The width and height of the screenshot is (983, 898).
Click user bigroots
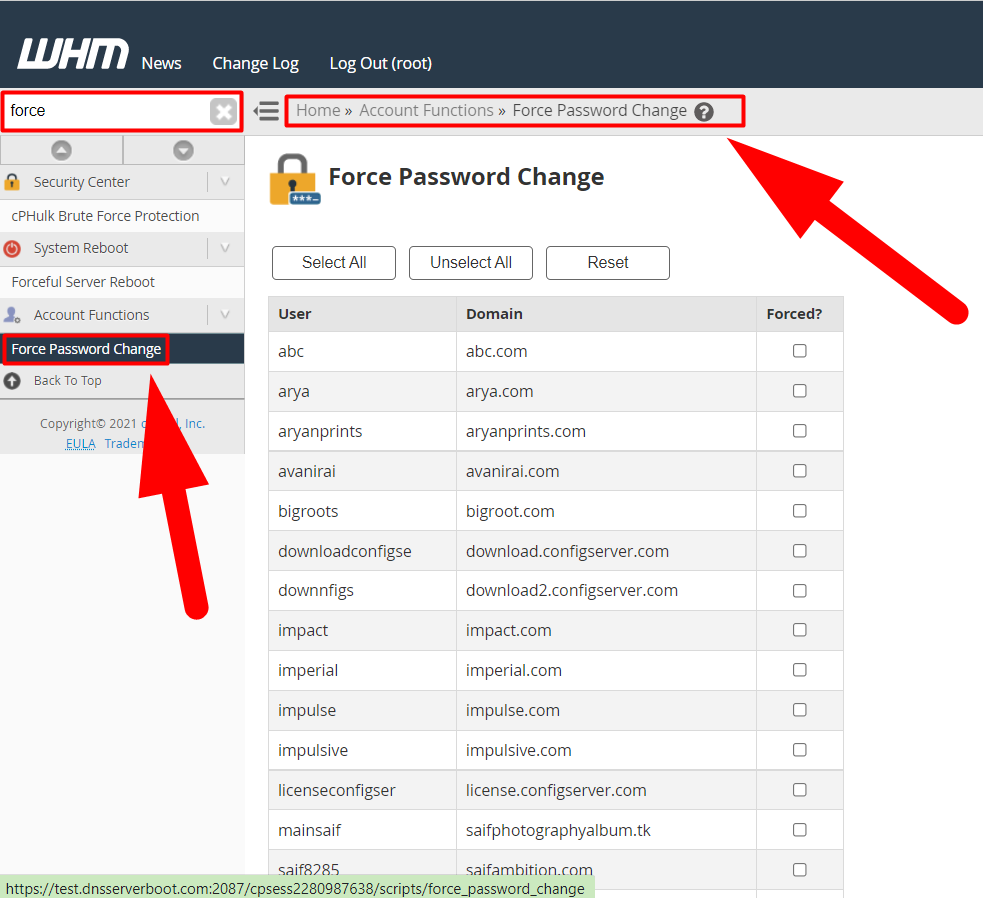tap(308, 512)
